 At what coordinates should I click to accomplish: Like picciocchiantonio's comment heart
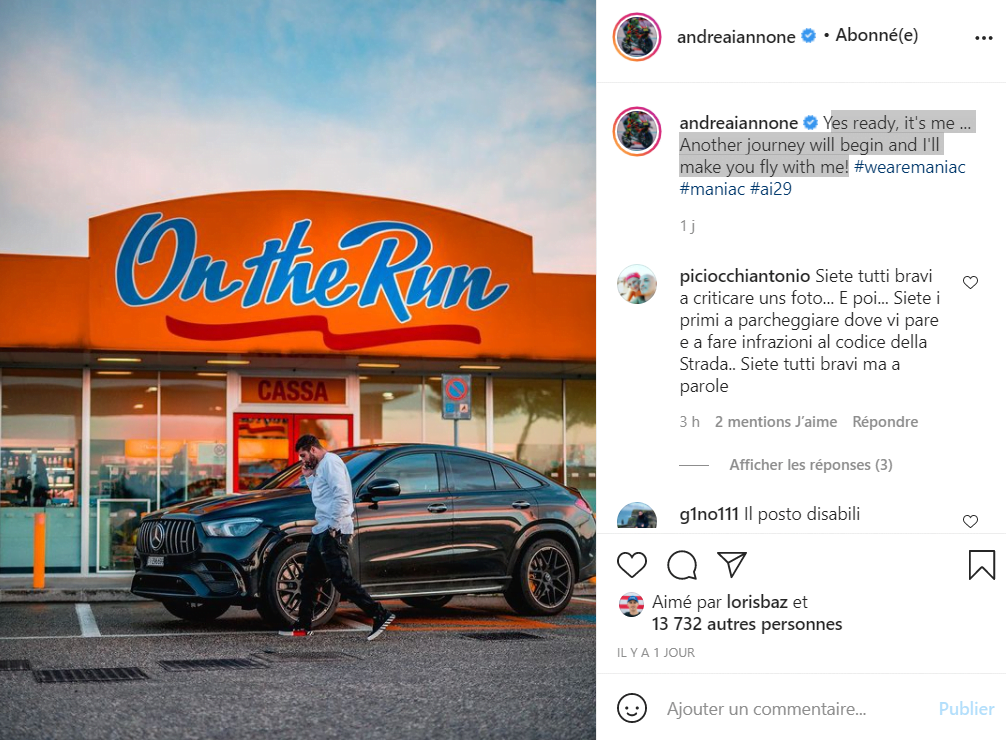pyautogui.click(x=970, y=282)
